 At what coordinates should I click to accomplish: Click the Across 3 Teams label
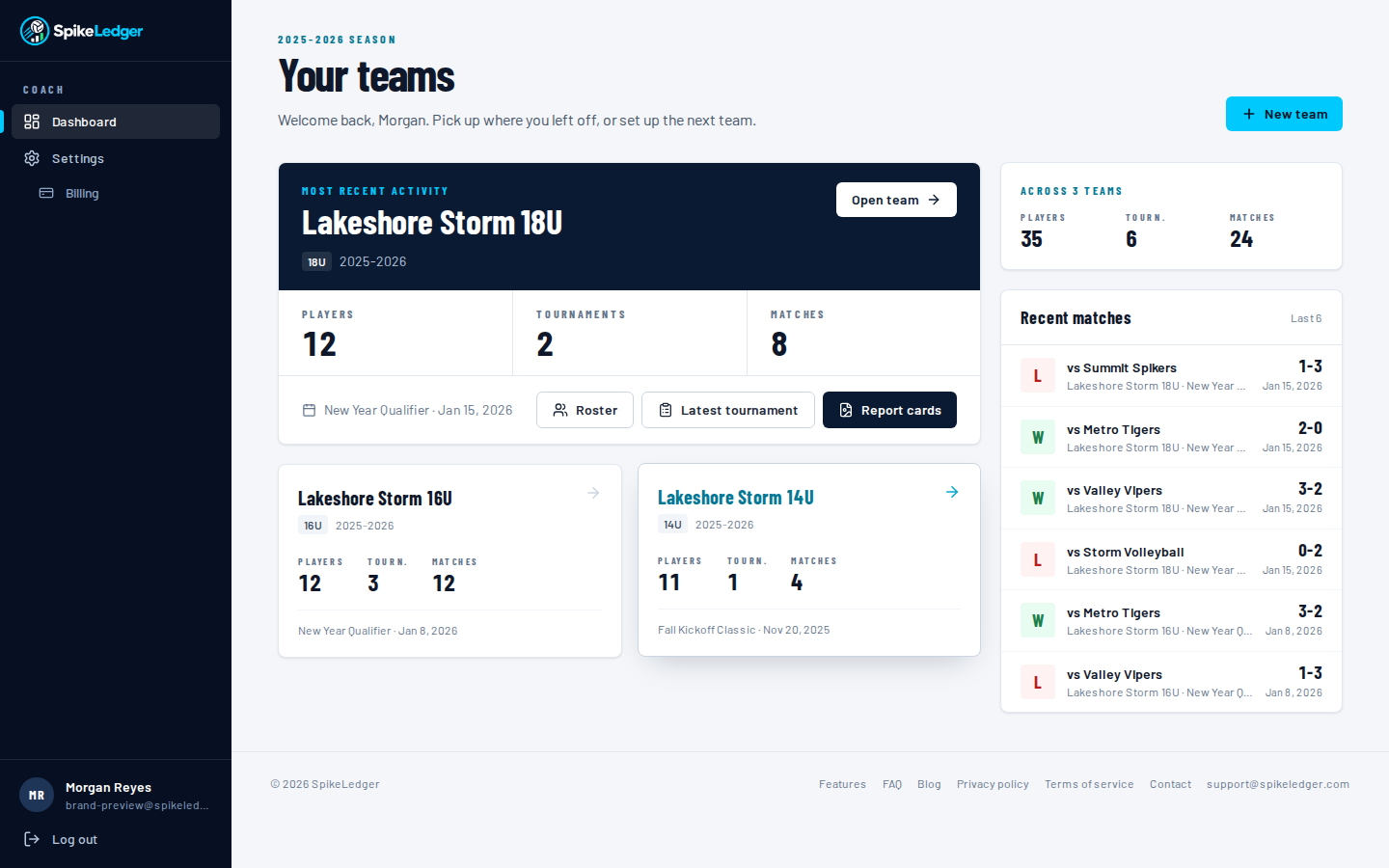tap(1072, 191)
